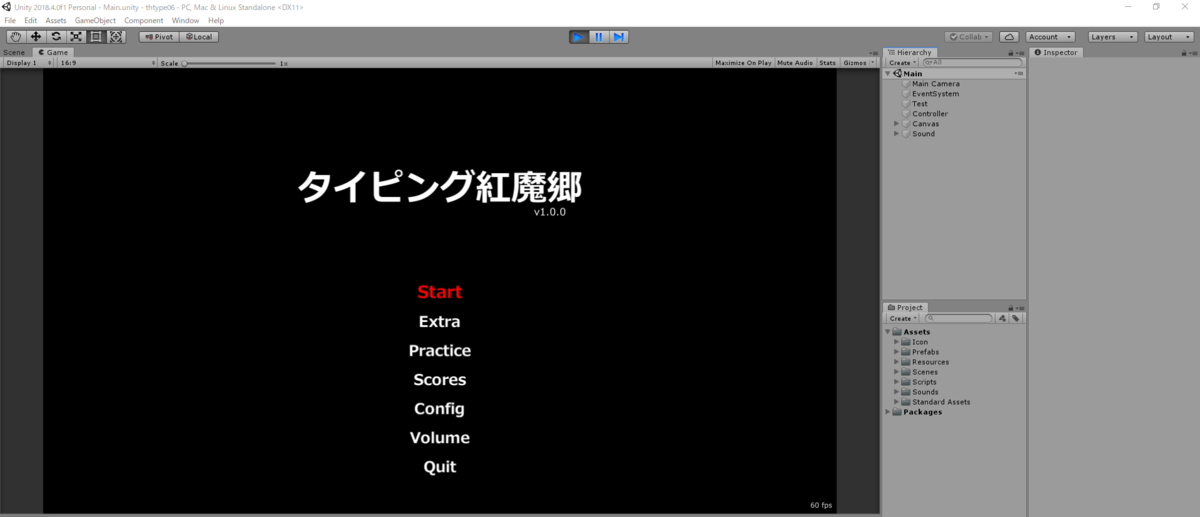Open the File menu
Viewport: 1200px width, 517px height.
(10, 20)
